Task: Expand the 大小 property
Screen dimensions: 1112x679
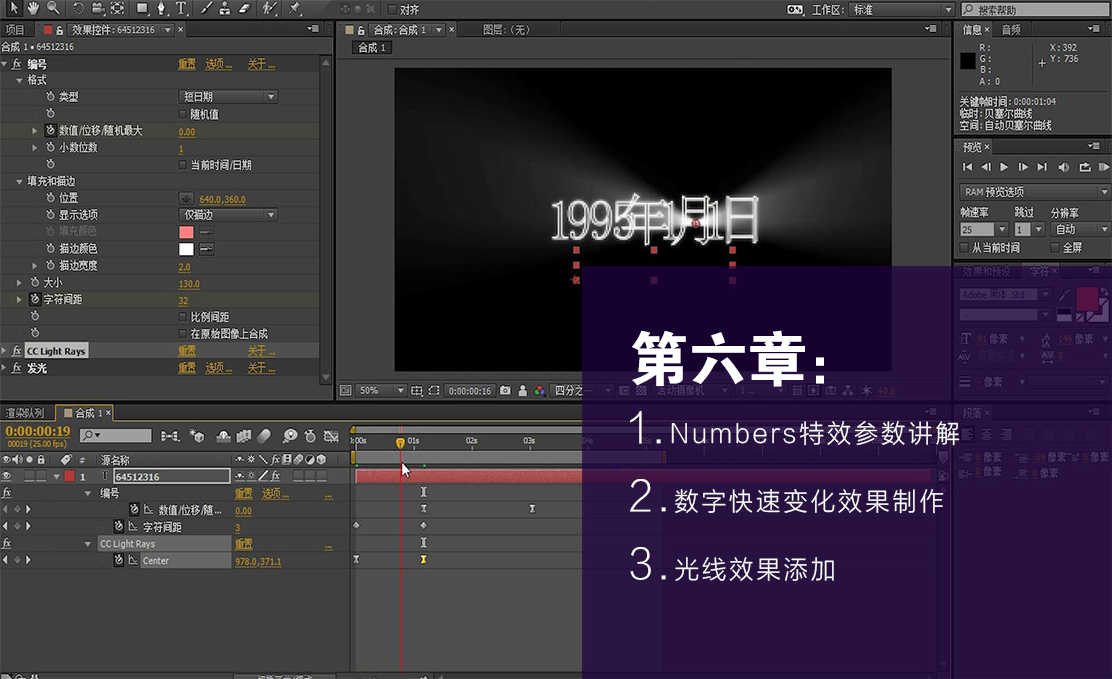Action: (x=19, y=282)
